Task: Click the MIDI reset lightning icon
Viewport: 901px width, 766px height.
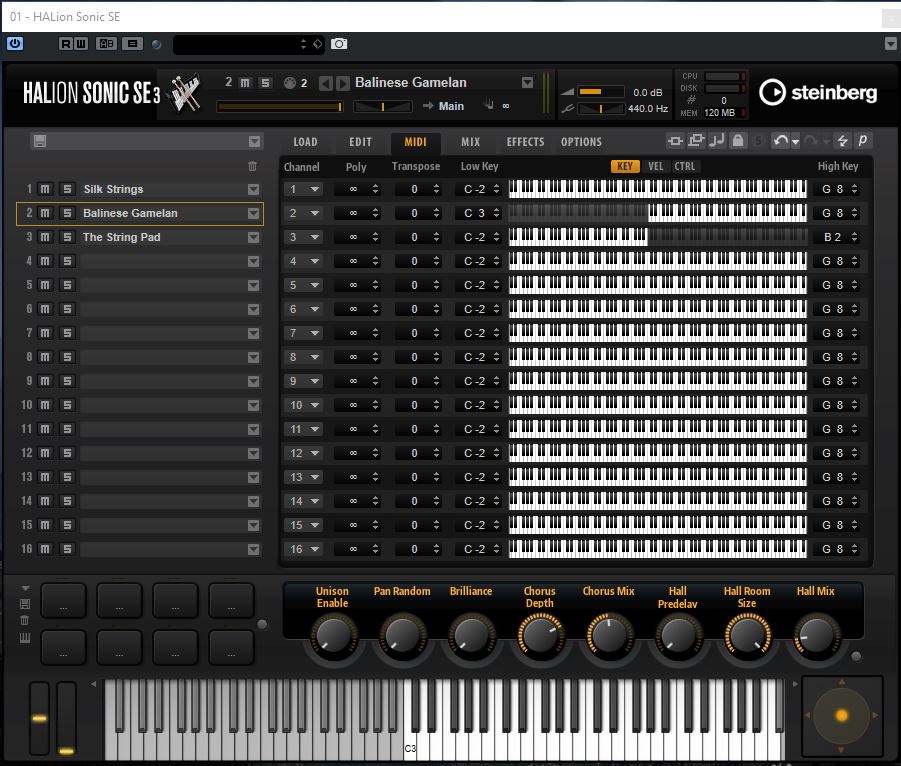Action: (x=842, y=140)
